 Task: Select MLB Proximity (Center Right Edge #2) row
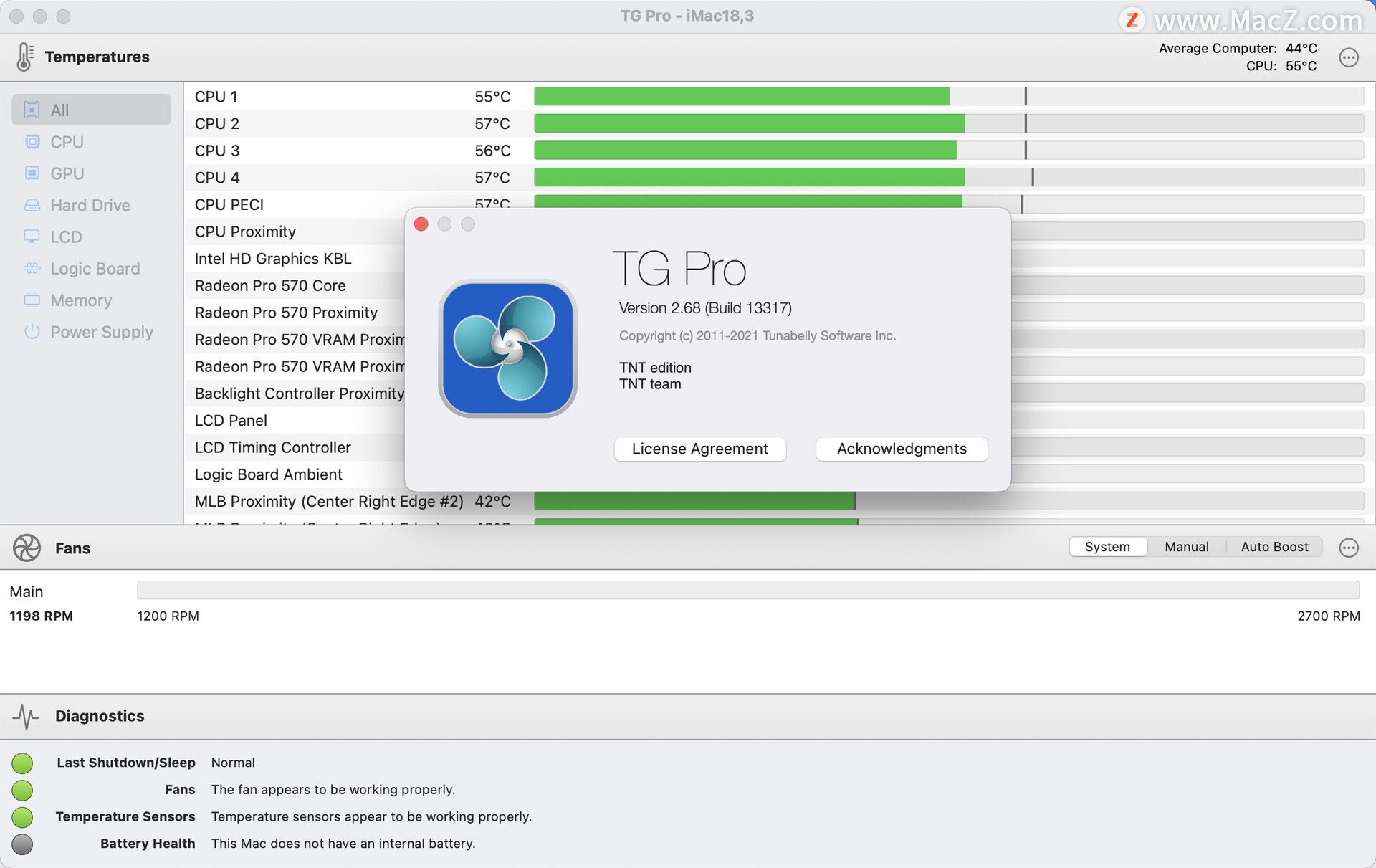coord(779,501)
